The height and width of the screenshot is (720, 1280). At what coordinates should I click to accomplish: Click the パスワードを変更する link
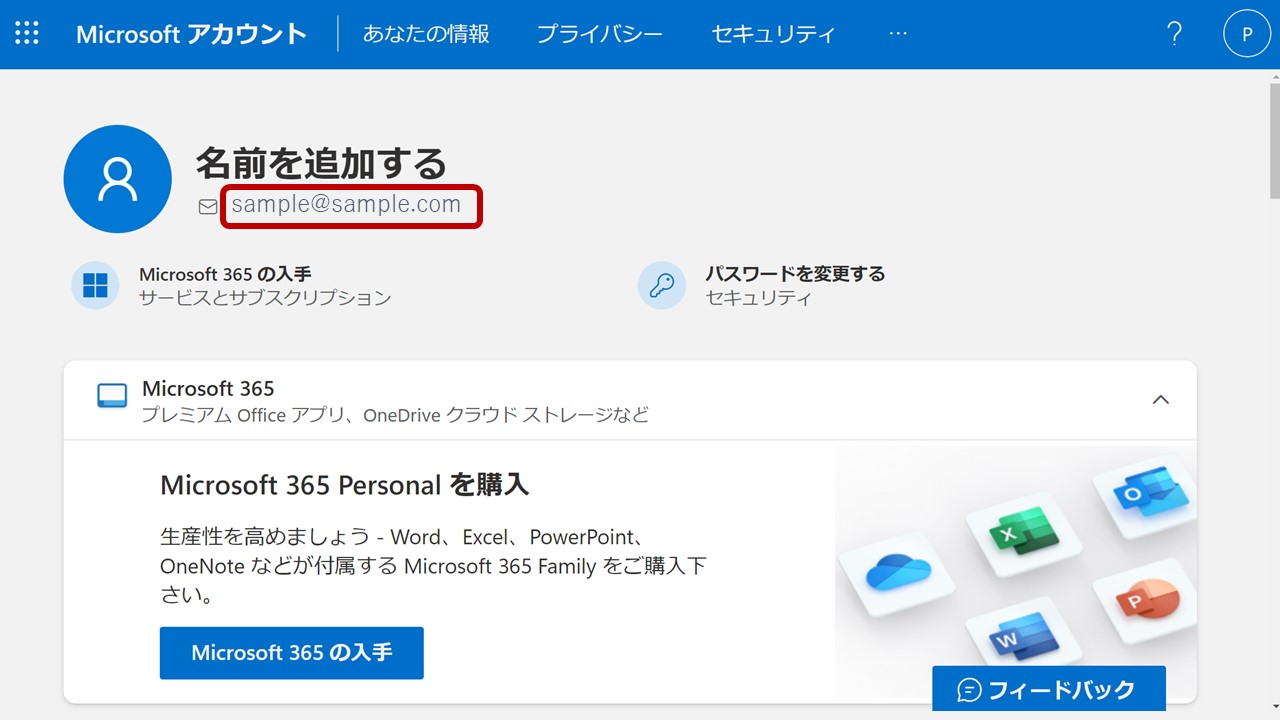click(x=795, y=274)
